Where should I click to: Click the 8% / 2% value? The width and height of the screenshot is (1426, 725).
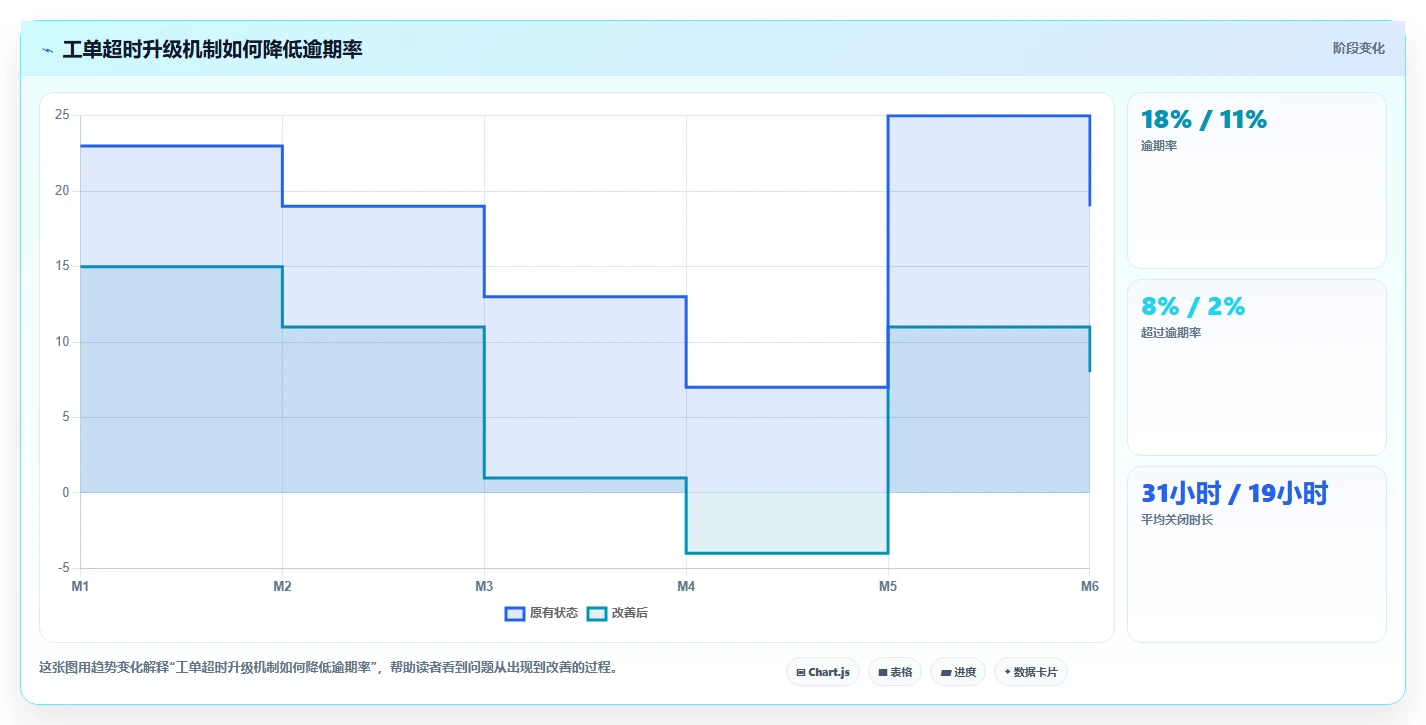pyautogui.click(x=1193, y=306)
